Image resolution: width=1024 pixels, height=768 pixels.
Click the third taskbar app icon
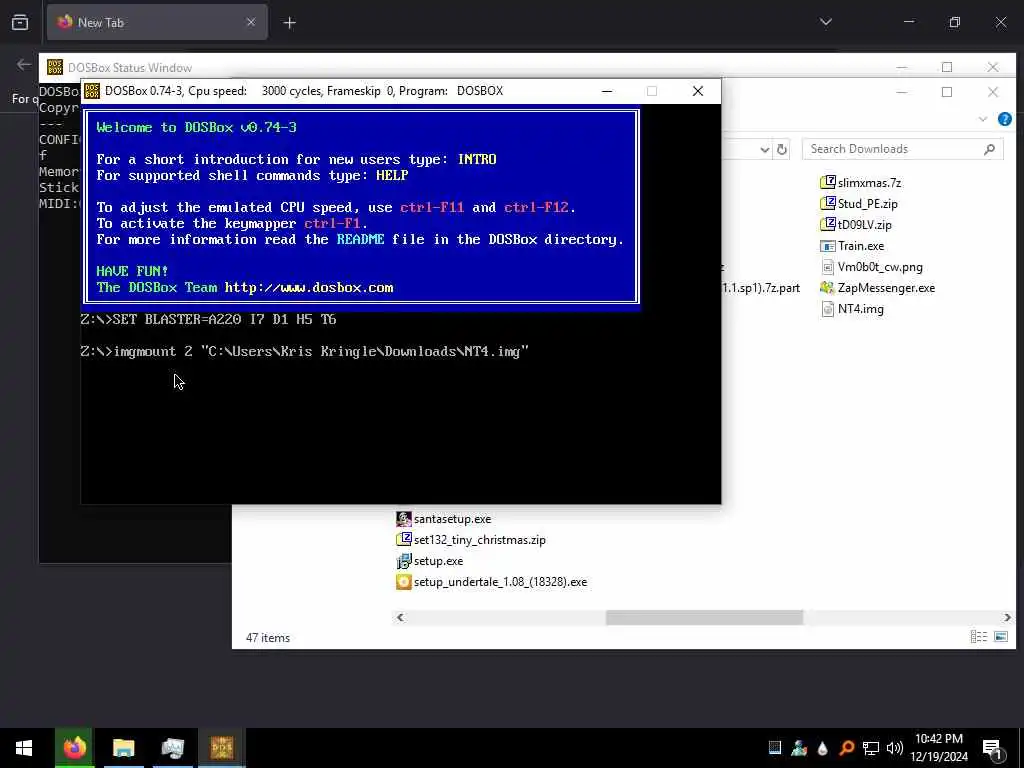tap(172, 748)
